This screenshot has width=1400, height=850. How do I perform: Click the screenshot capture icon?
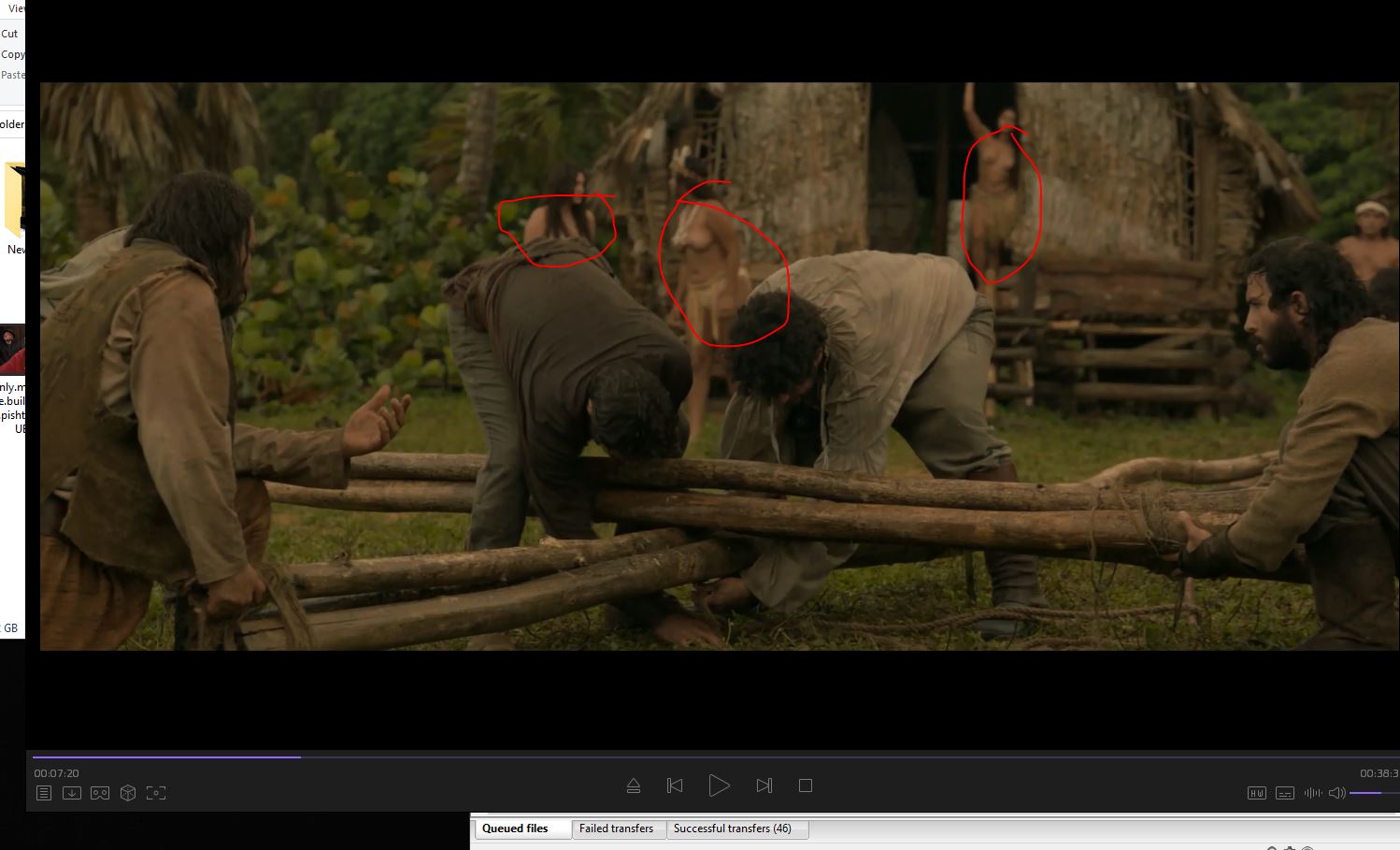click(x=156, y=793)
